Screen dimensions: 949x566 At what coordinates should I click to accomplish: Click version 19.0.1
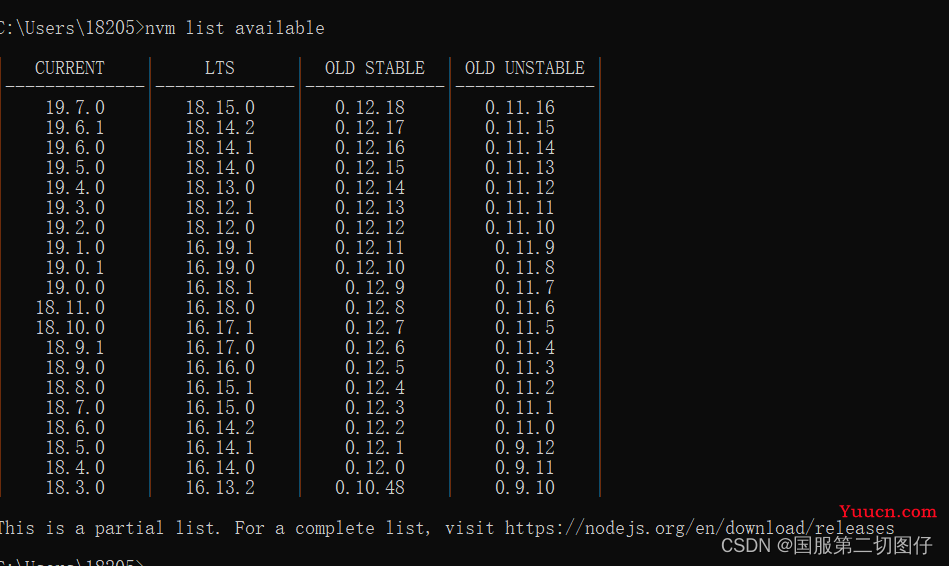[x=75, y=268]
